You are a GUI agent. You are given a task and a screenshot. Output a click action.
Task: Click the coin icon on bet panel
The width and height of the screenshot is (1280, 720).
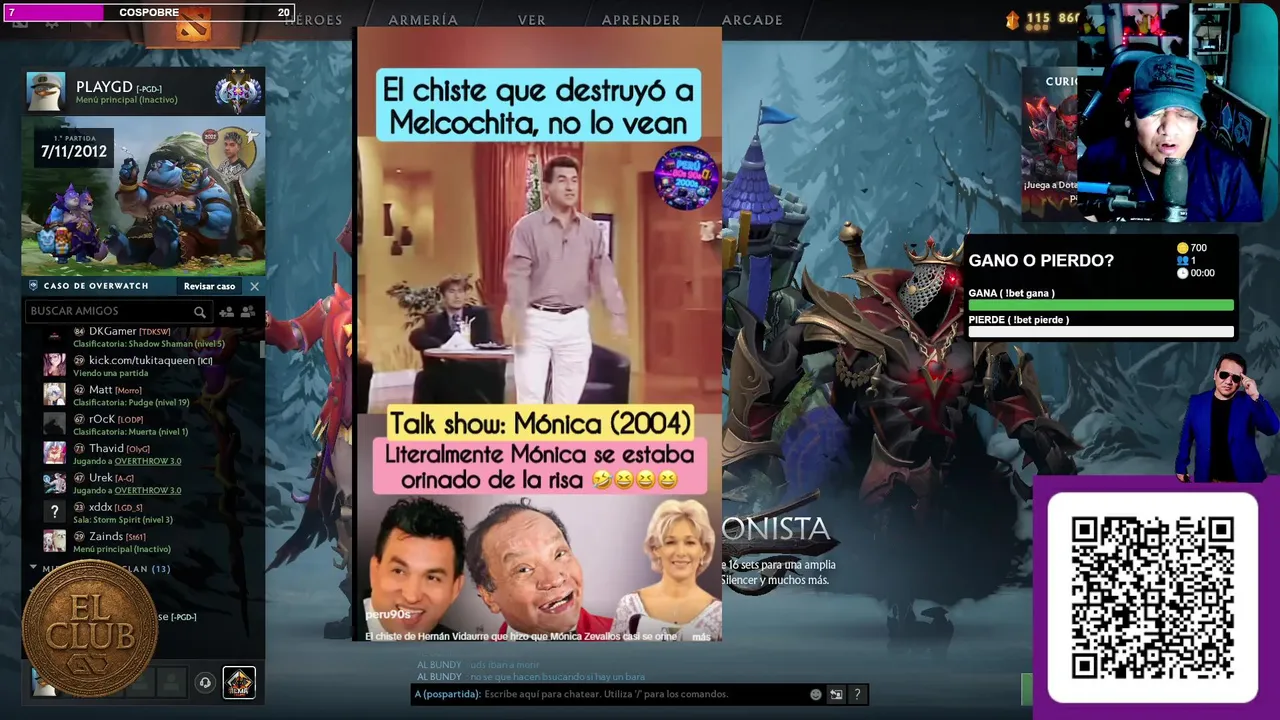point(1182,248)
